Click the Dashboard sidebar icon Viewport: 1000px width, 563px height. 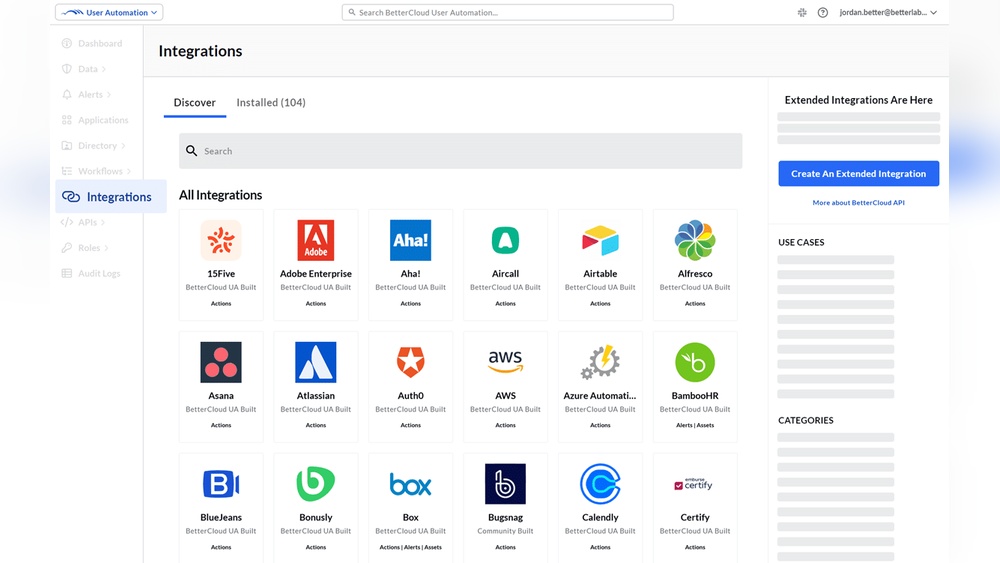66,43
